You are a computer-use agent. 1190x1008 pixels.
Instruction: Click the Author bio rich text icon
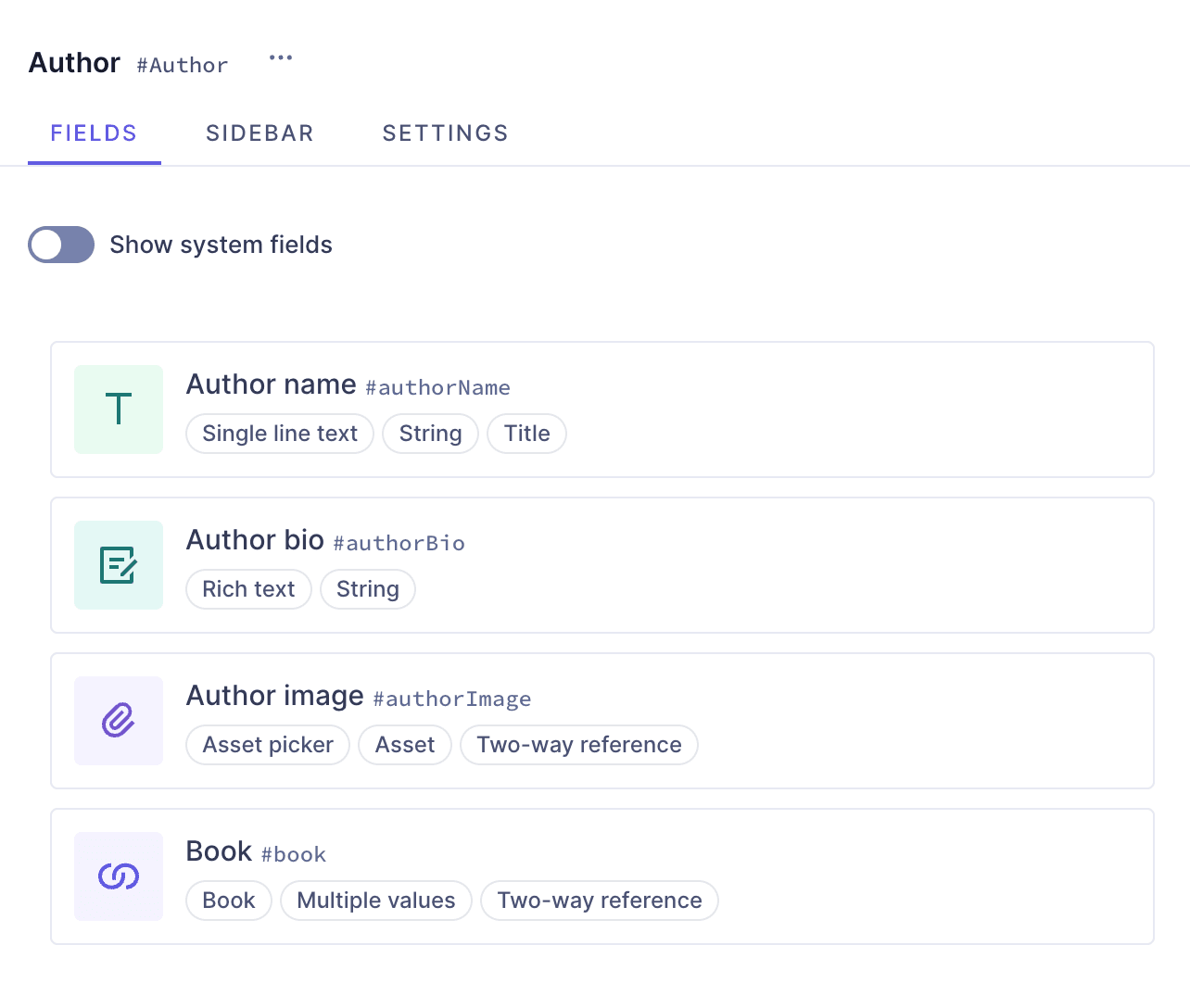(119, 565)
